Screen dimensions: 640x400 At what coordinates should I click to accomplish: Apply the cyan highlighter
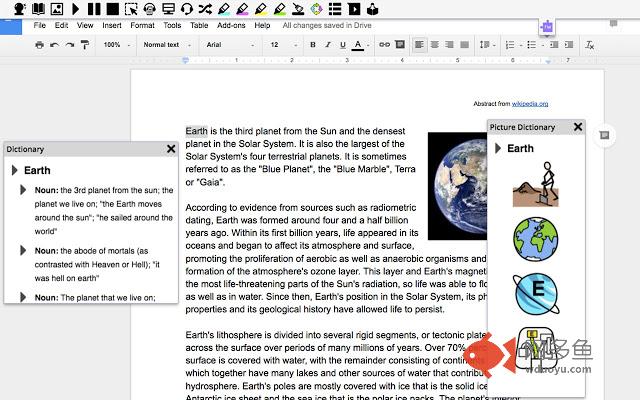[224, 9]
